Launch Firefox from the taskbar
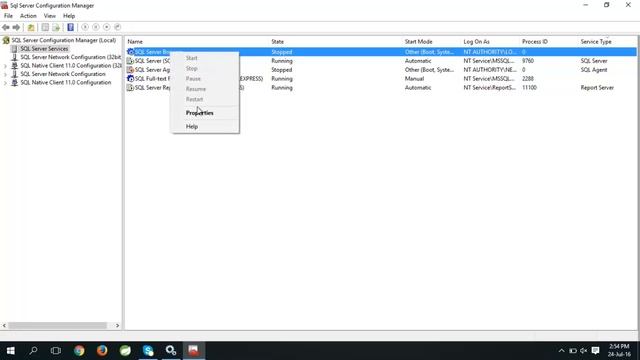The width and height of the screenshot is (640, 360). tap(102, 351)
